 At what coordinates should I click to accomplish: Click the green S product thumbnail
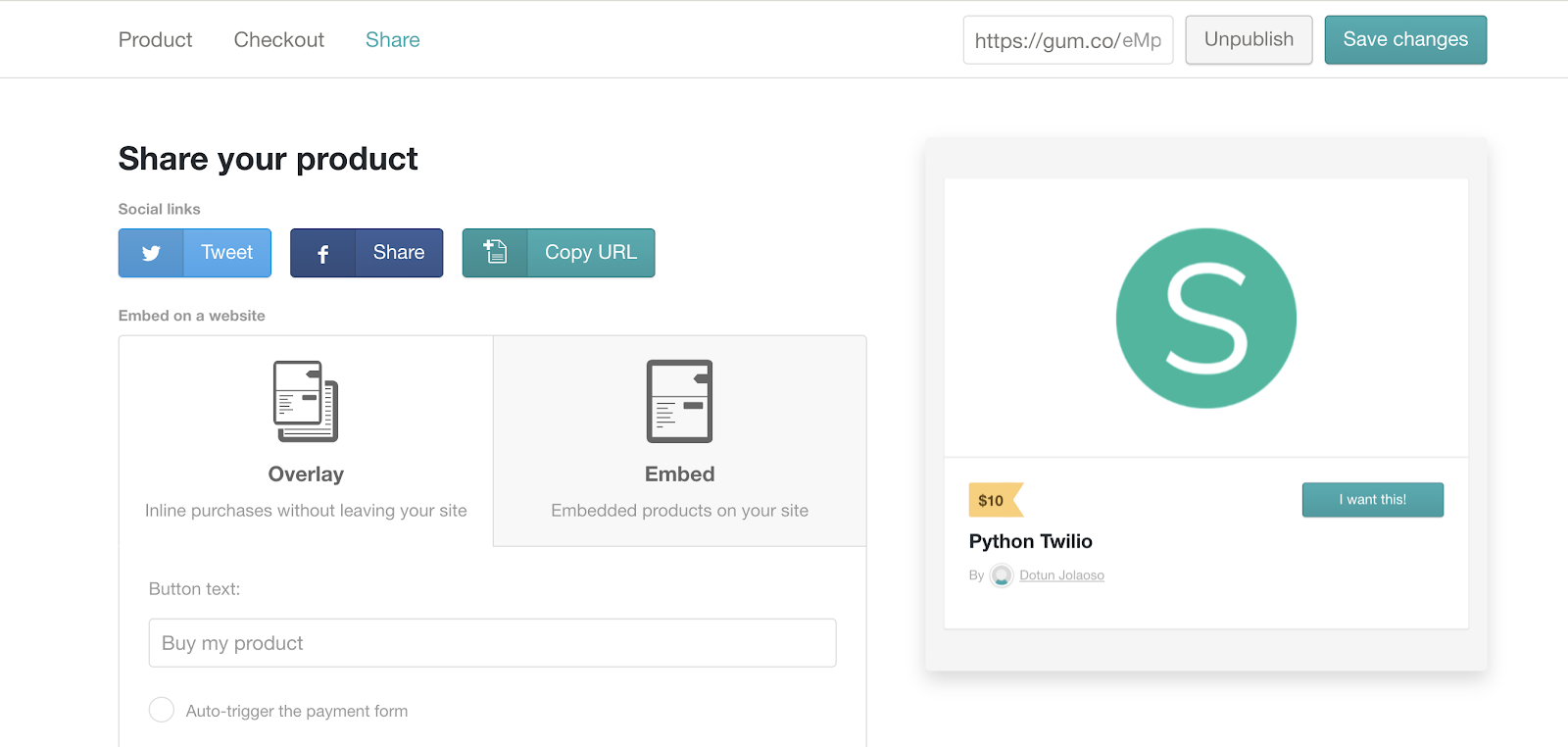click(1205, 319)
